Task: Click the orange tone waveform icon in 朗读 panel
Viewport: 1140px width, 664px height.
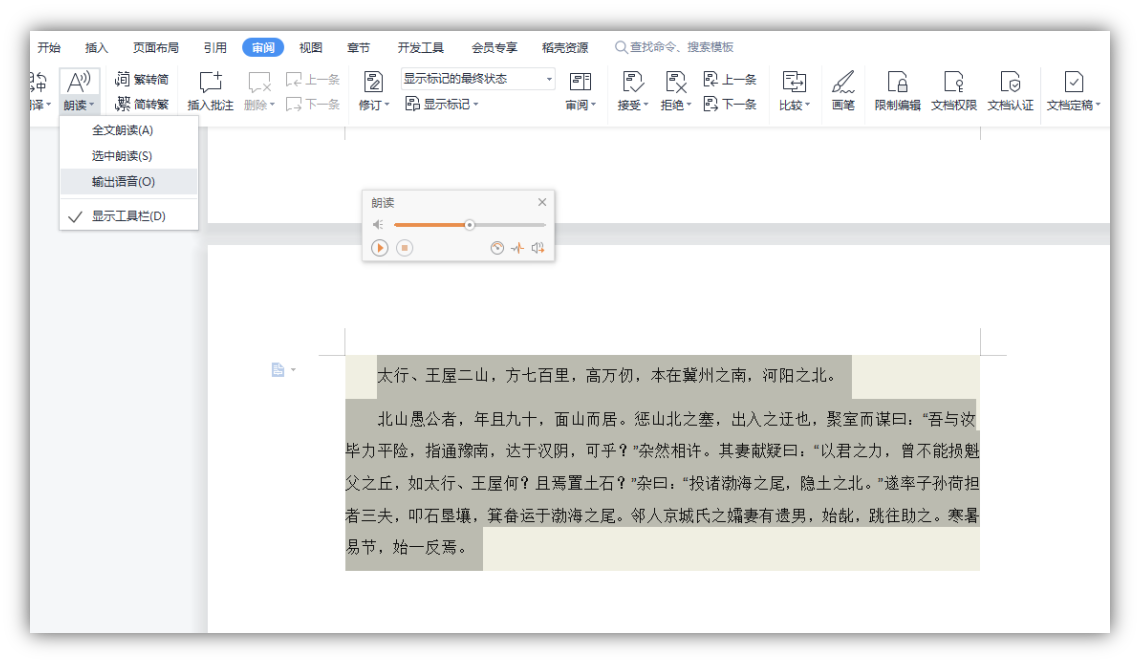Action: click(517, 248)
